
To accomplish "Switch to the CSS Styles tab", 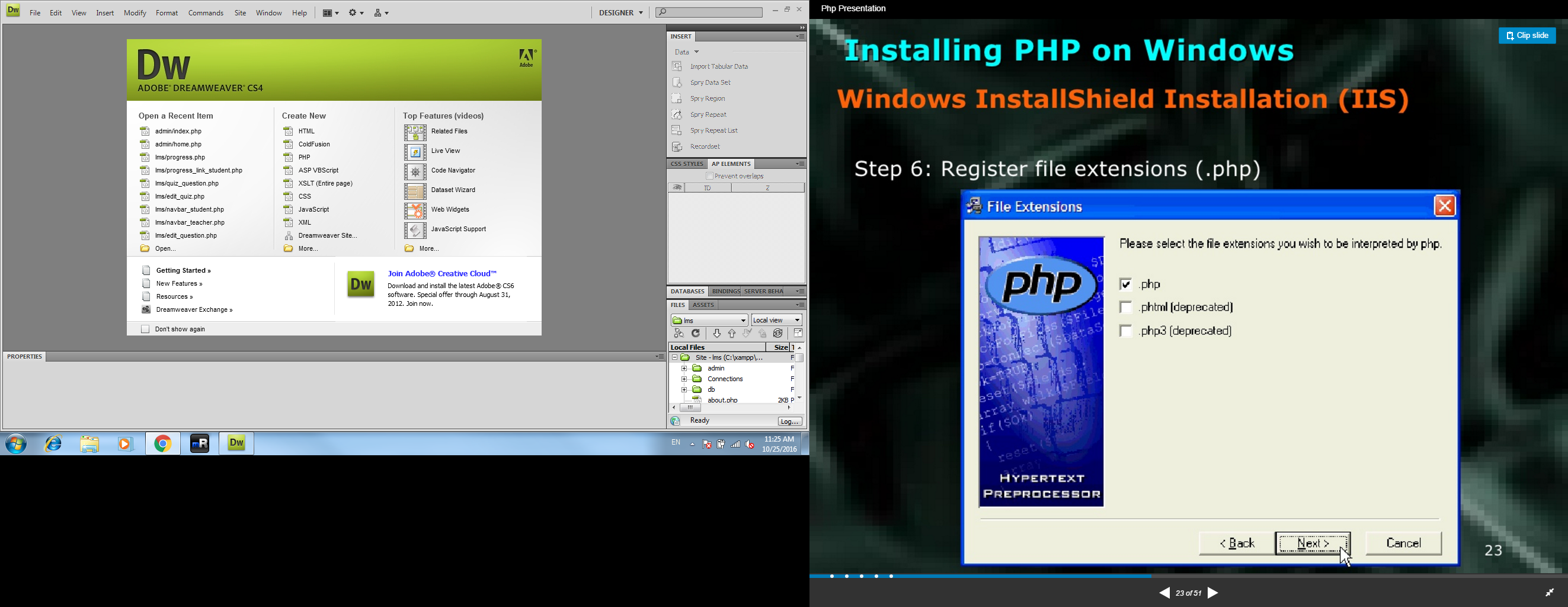I will 687,164.
